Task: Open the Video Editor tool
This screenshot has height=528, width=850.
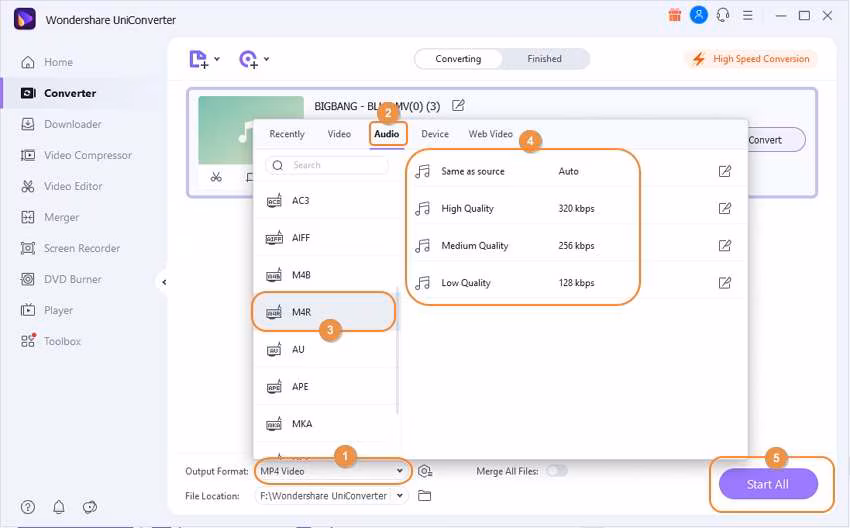Action: pos(61,186)
